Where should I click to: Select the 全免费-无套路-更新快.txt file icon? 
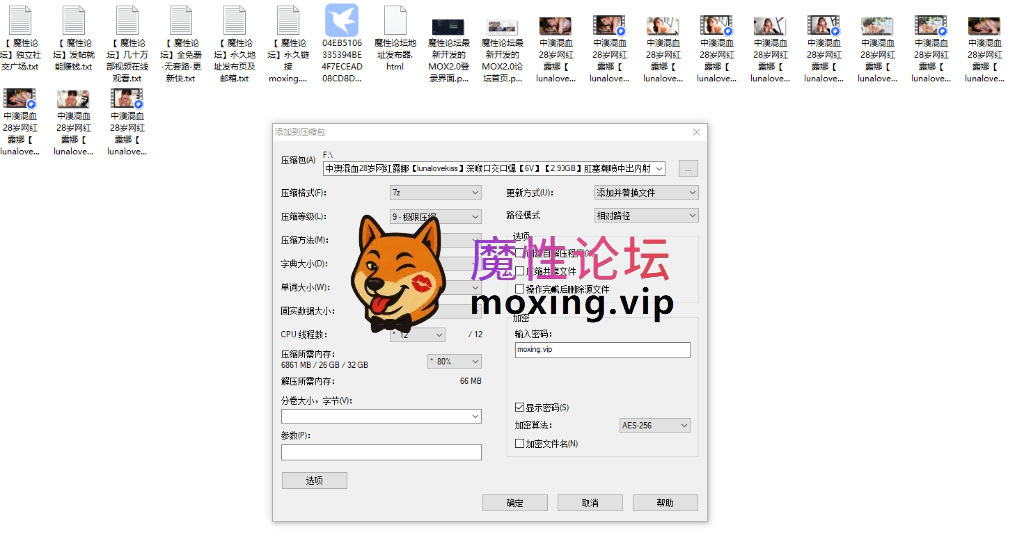pos(181,20)
